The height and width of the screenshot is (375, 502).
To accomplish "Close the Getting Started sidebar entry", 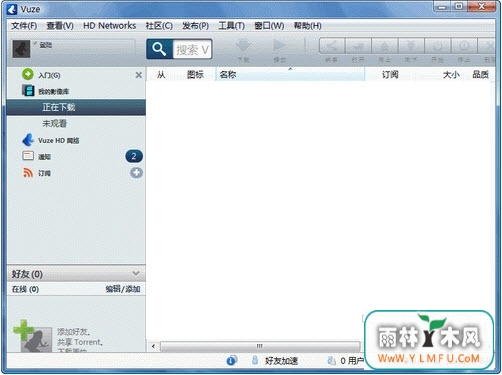I will tap(139, 75).
